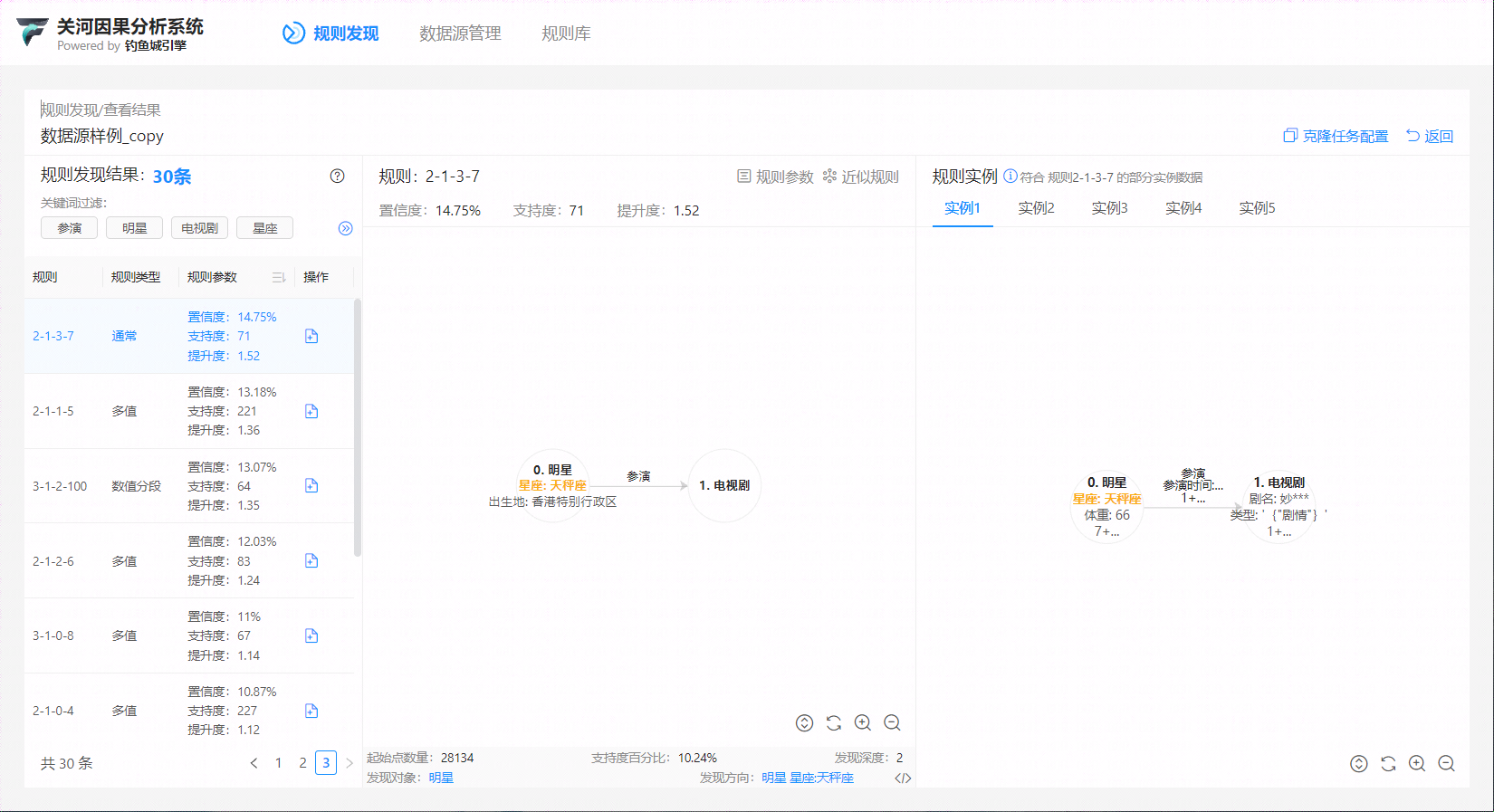The width and height of the screenshot is (1494, 812).
Task: Click the next page right chevron
Action: tap(350, 763)
